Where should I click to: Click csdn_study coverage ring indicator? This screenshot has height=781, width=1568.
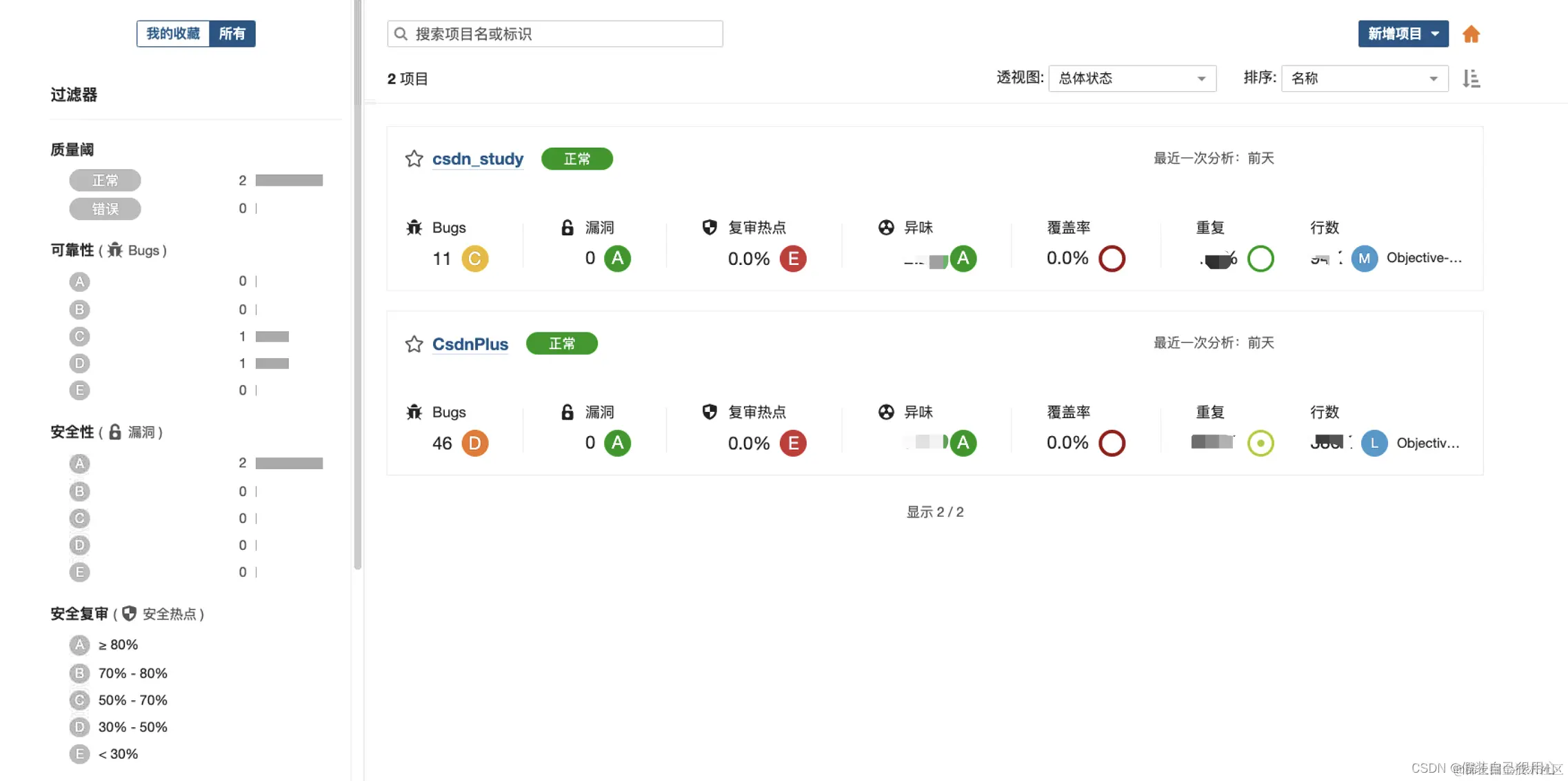click(1112, 259)
